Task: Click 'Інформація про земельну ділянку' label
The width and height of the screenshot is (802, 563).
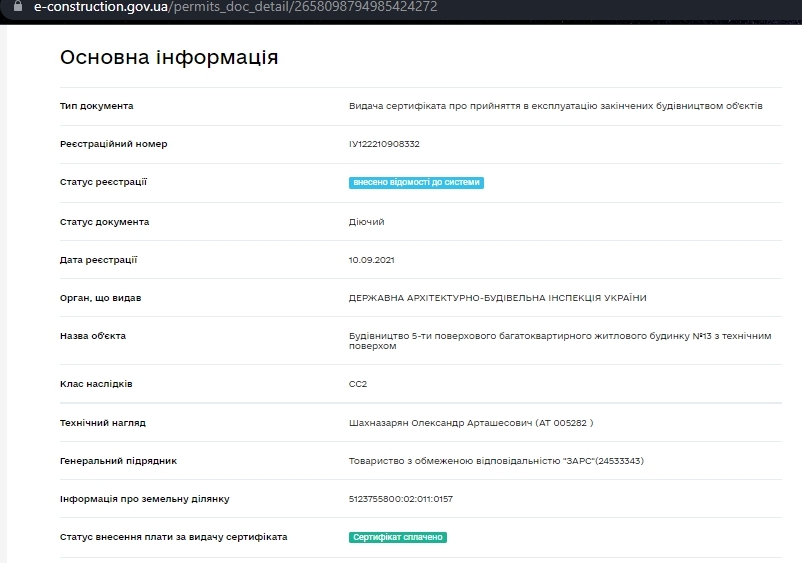Action: click(144, 499)
